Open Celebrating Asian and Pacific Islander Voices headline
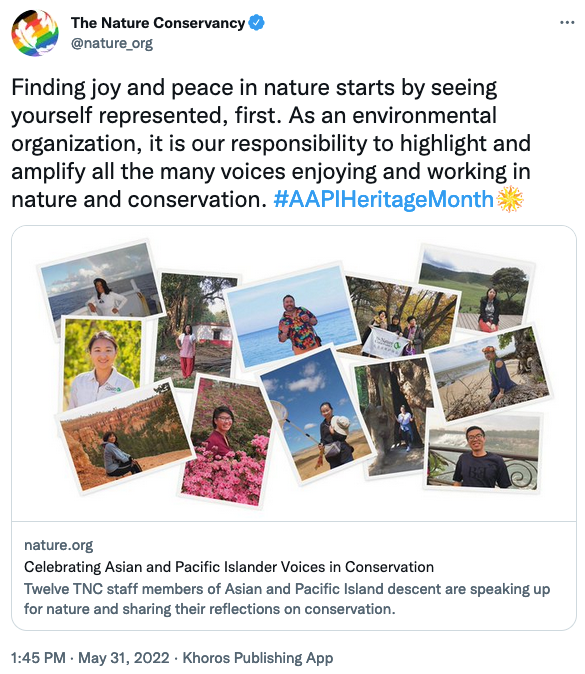The width and height of the screenshot is (585, 674). click(229, 567)
